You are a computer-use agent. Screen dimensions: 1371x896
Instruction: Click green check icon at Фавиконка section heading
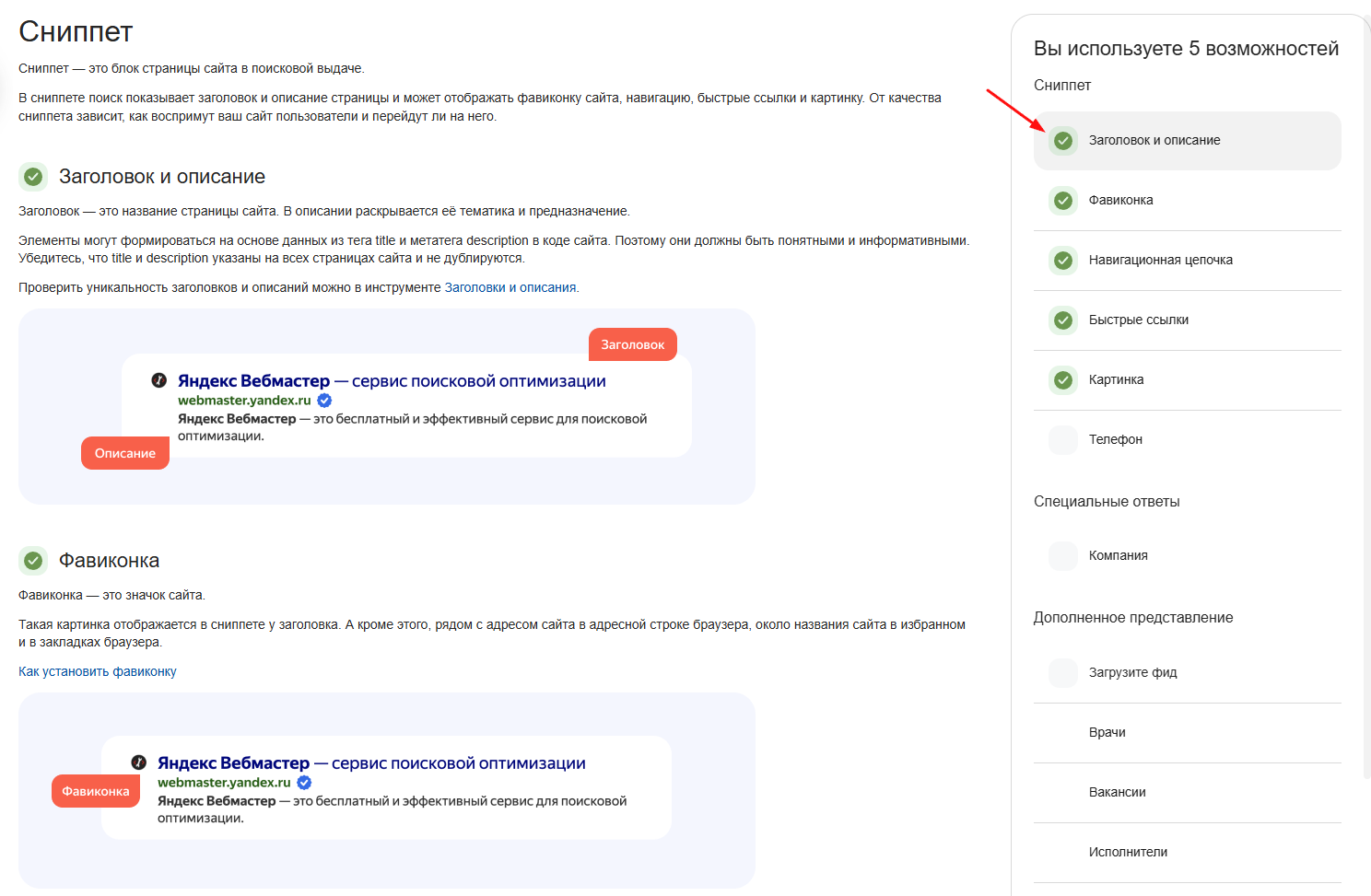coord(33,561)
